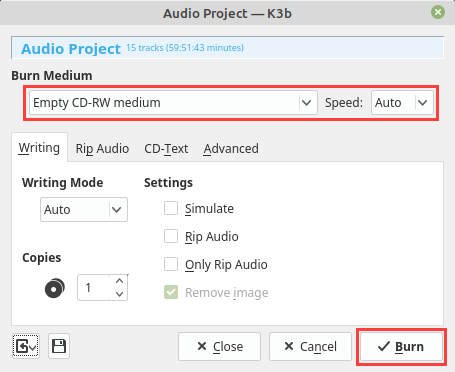455x372 pixels.
Task: Decrease copies with the down arrow
Action: (x=119, y=294)
